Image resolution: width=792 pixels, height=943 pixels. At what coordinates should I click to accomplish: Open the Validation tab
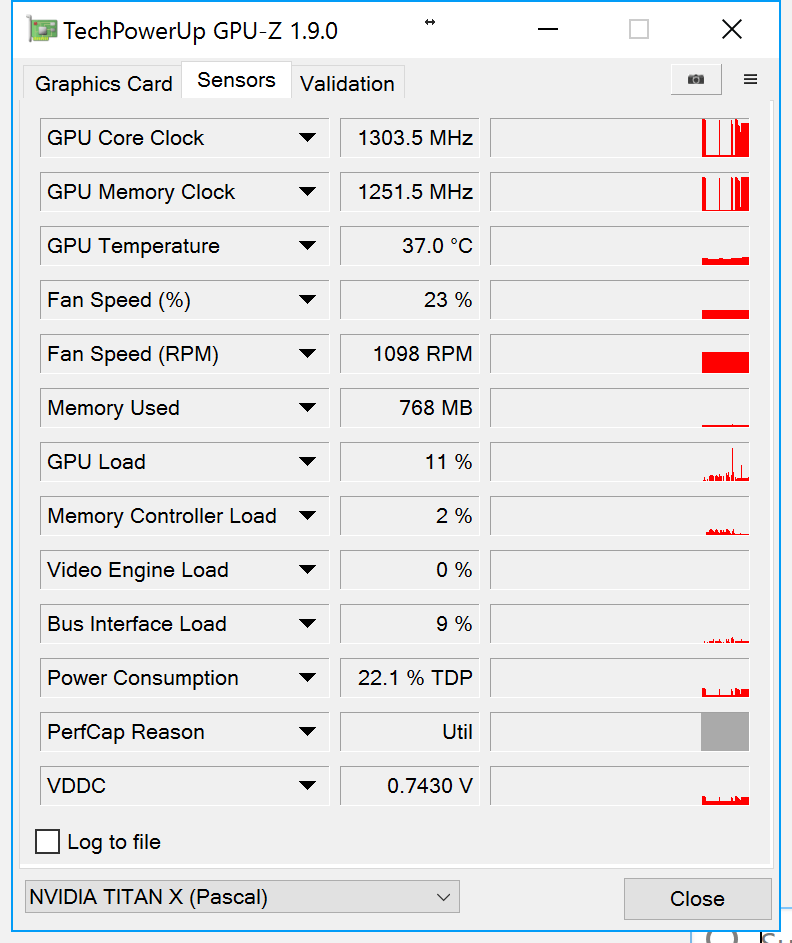click(347, 84)
